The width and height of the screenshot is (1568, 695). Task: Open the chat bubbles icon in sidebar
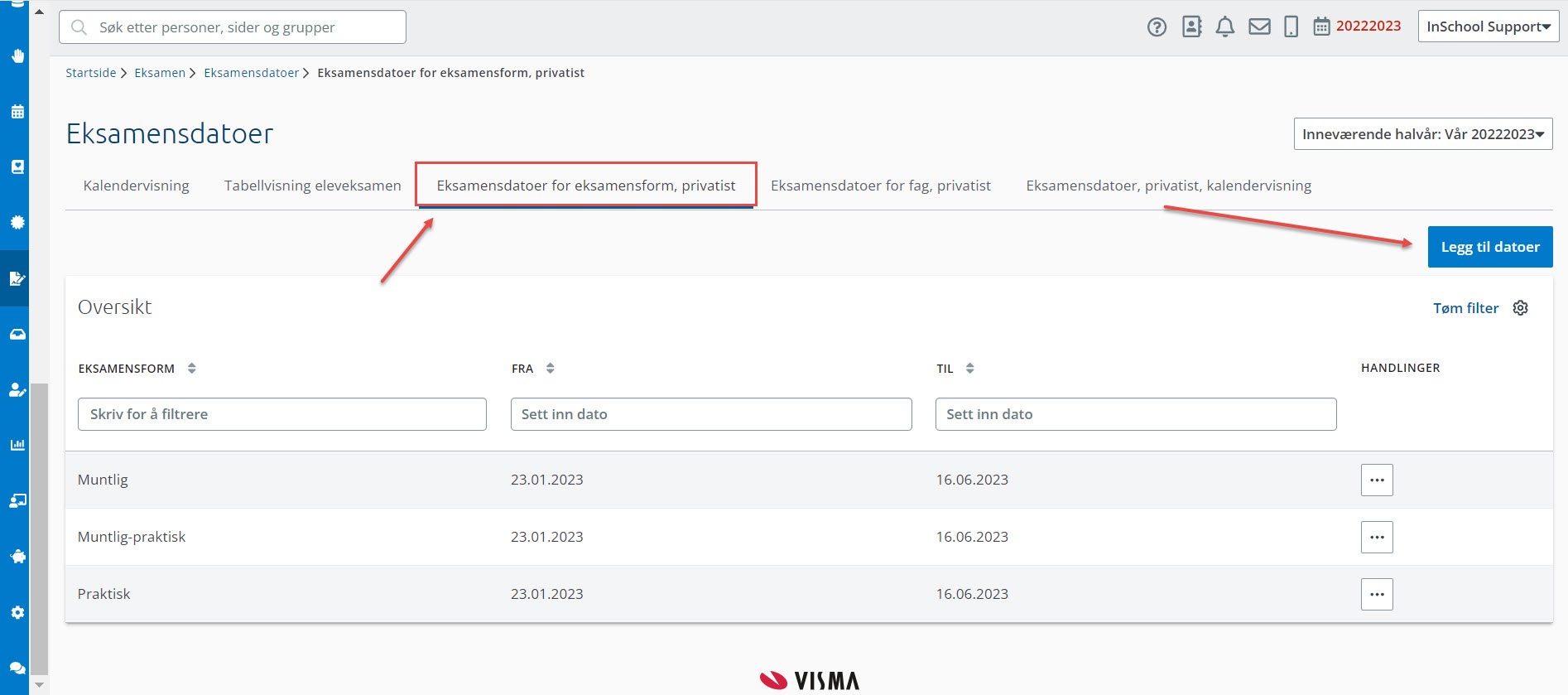(17, 668)
